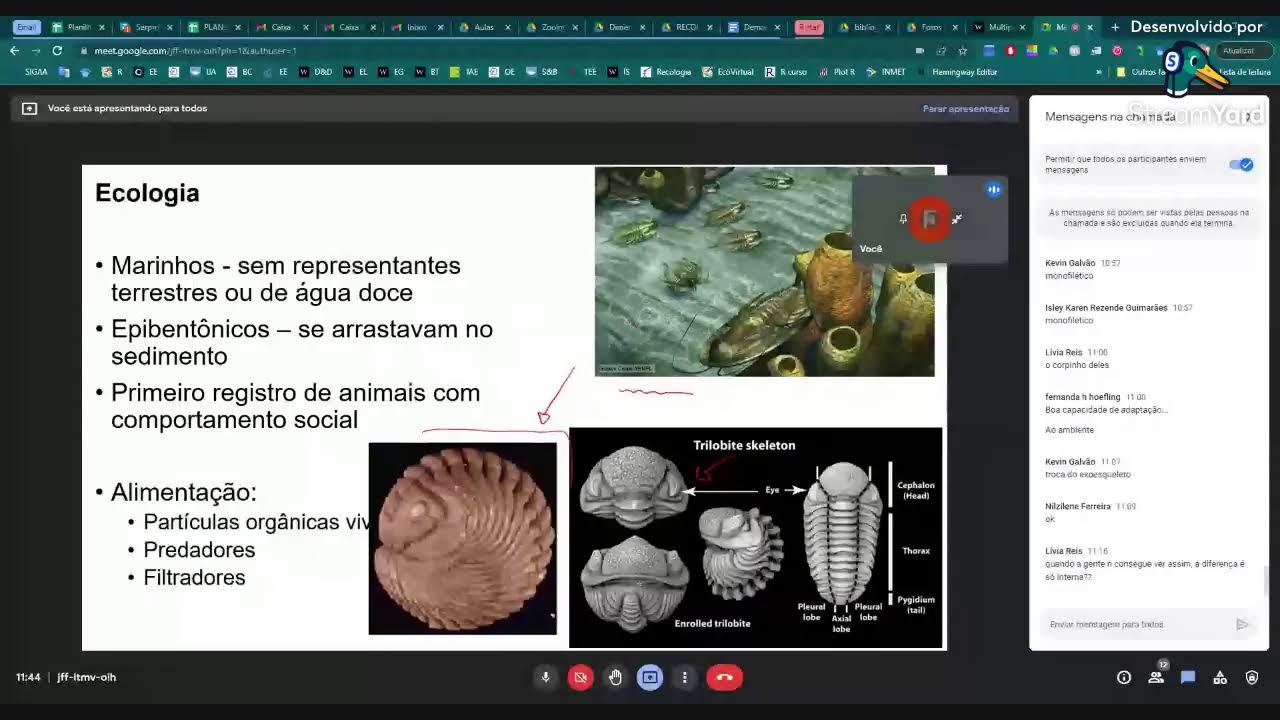This screenshot has height=720, width=1280.
Task: Mute the microphone in the call bar
Action: tap(545, 677)
